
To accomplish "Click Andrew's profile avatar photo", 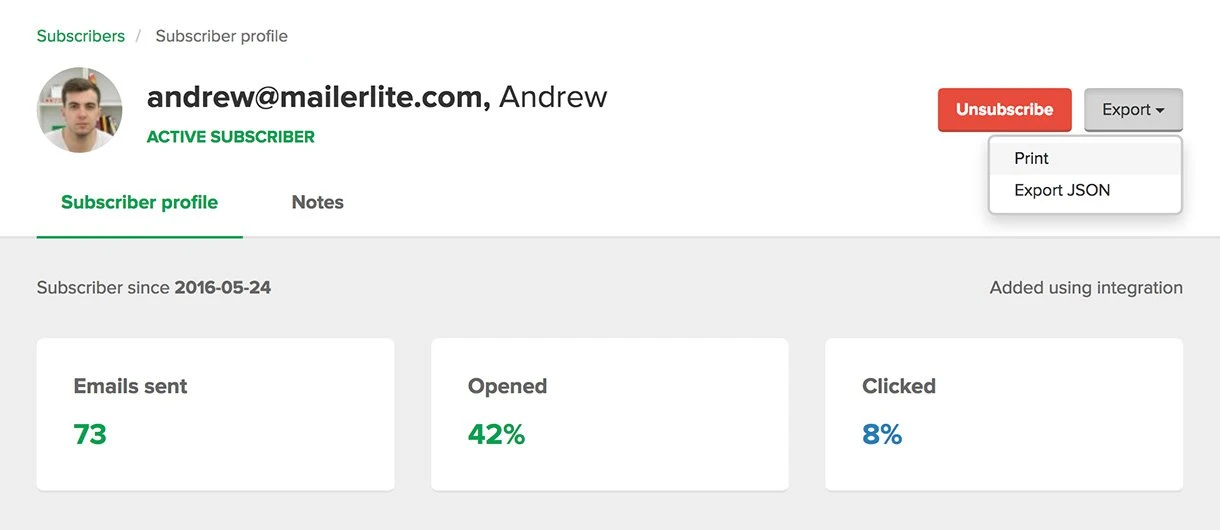I will click(x=80, y=110).
